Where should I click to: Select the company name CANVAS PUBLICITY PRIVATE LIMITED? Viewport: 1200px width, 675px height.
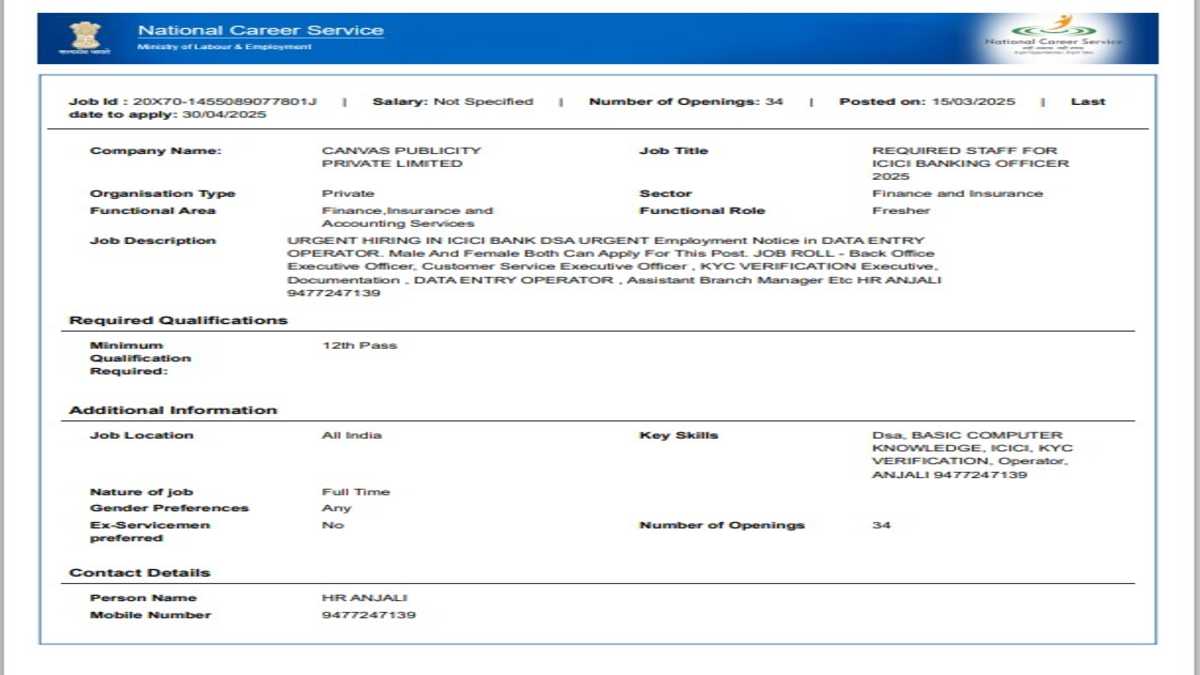tap(402, 157)
